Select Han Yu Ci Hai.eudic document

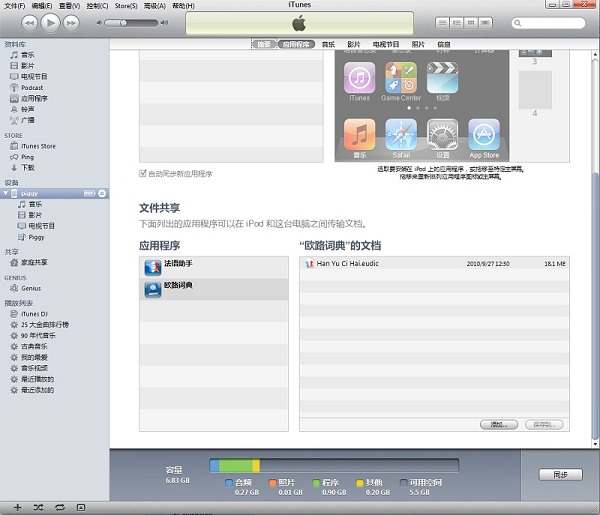(434, 263)
